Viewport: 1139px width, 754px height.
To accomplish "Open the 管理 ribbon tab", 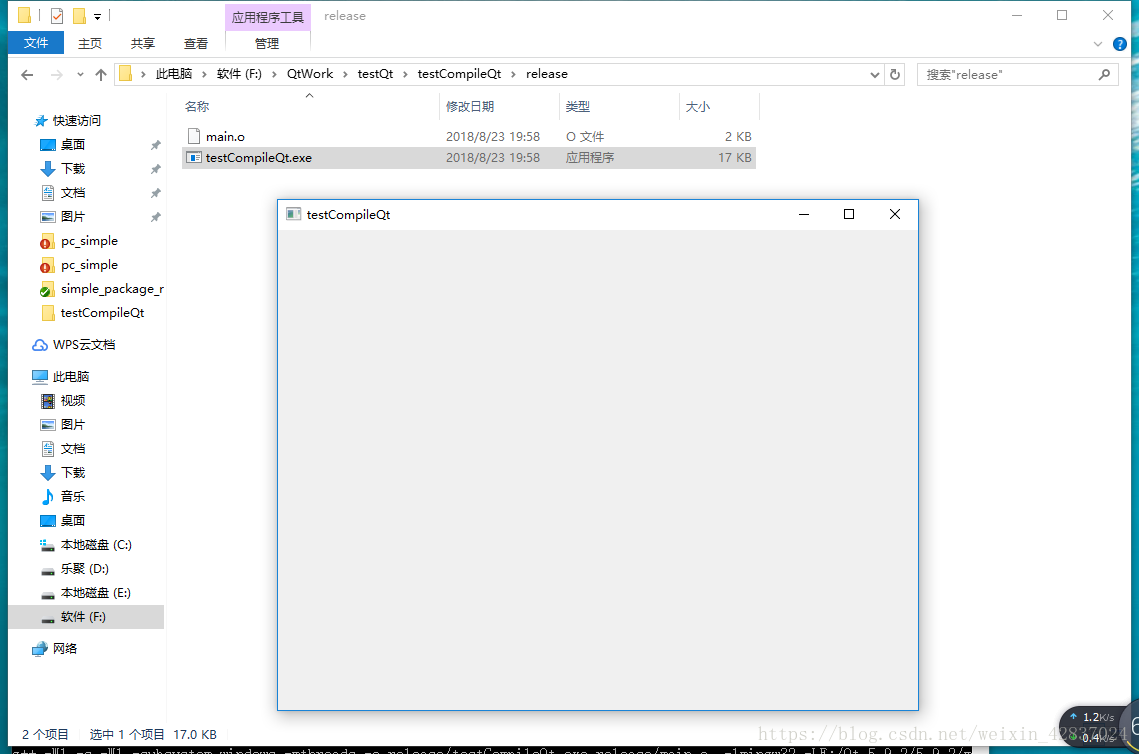I will point(267,44).
